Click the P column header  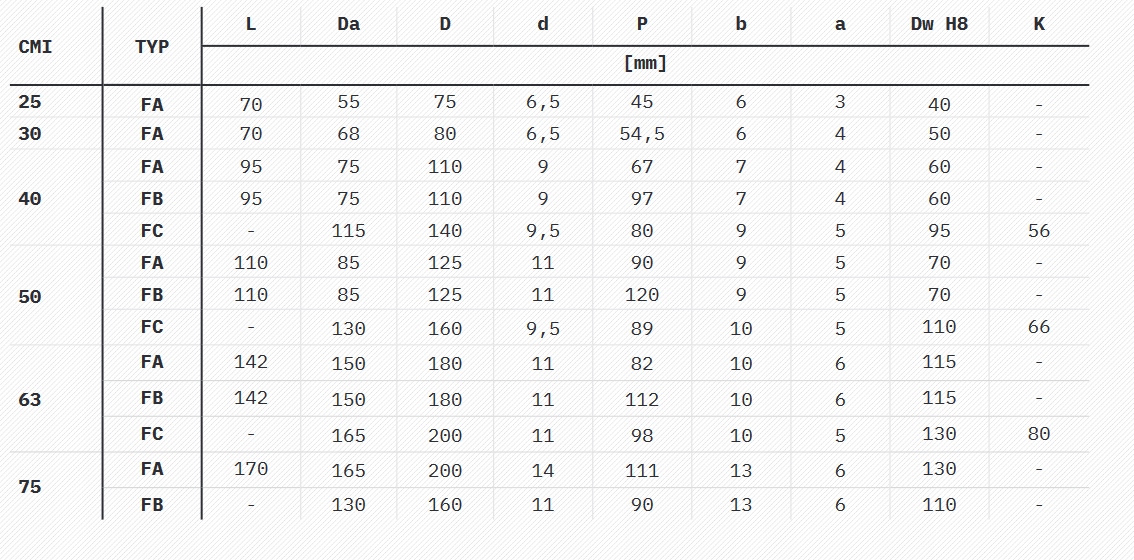tap(642, 25)
